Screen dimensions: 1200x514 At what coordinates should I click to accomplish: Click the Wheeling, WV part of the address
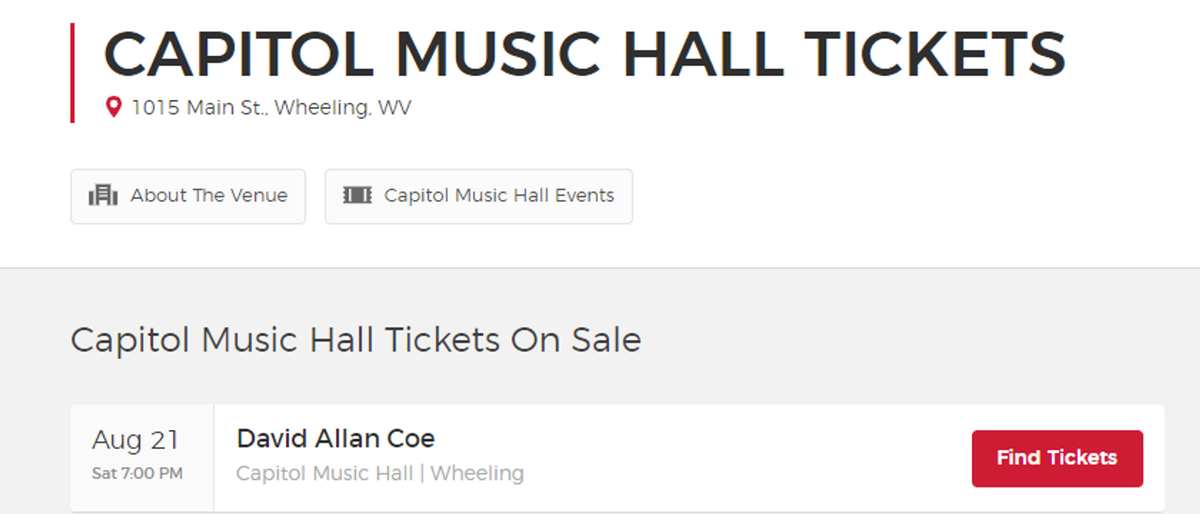(x=342, y=107)
